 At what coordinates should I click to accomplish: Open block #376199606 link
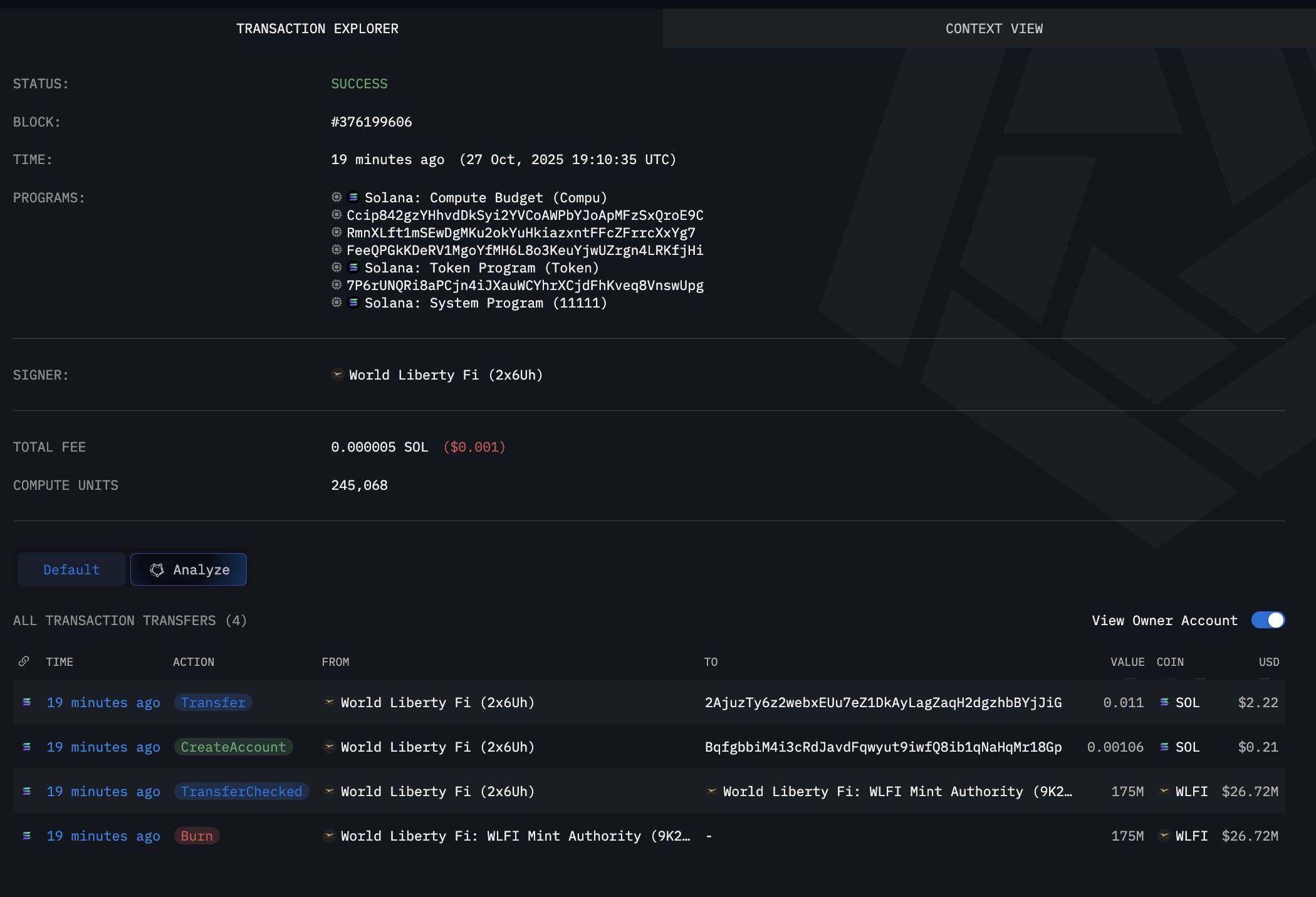(371, 122)
